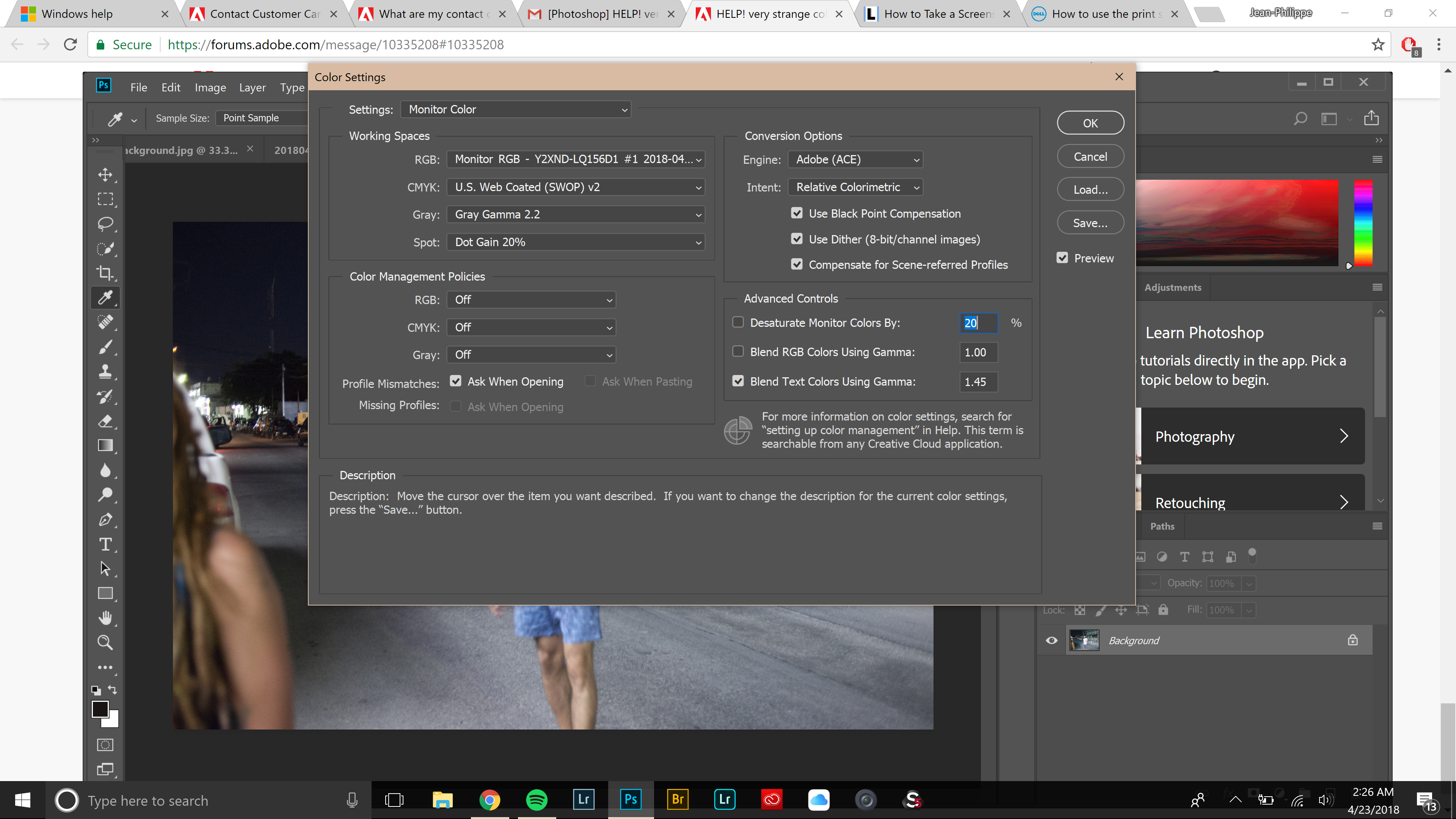Open the Edit Toolbar three-dots menu
Screen dimensions: 1456x819
click(x=105, y=667)
